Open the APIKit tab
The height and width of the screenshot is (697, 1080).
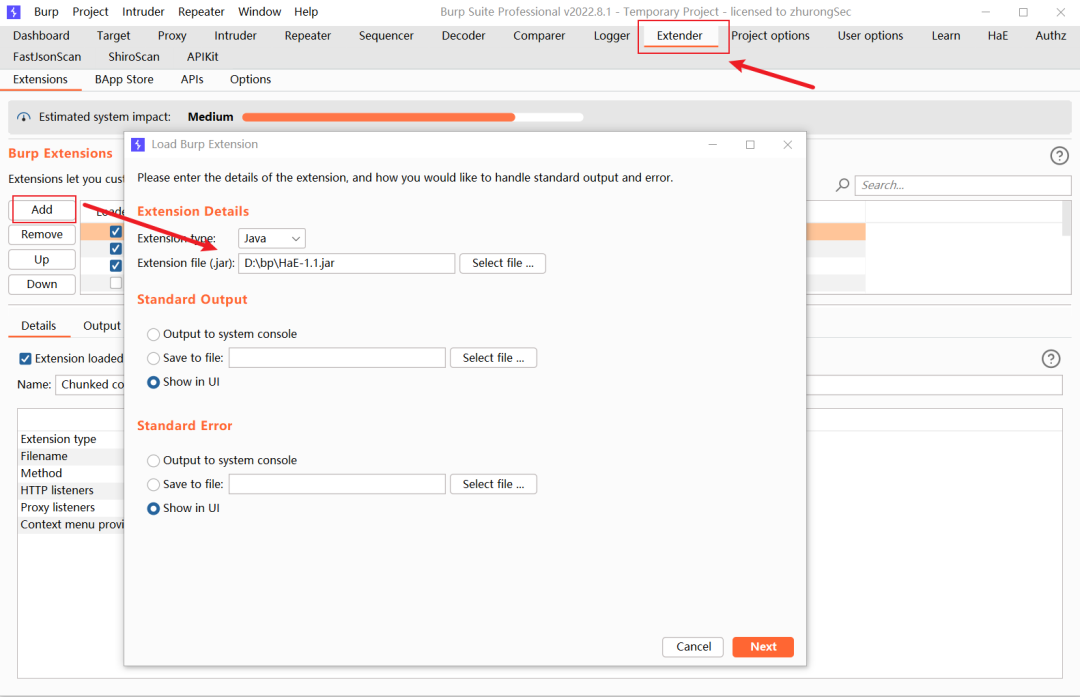point(202,57)
